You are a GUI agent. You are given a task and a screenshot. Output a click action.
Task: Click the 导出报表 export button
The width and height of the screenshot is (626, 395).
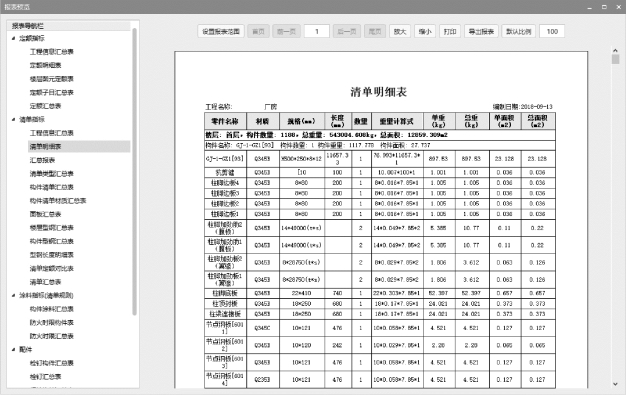click(481, 32)
